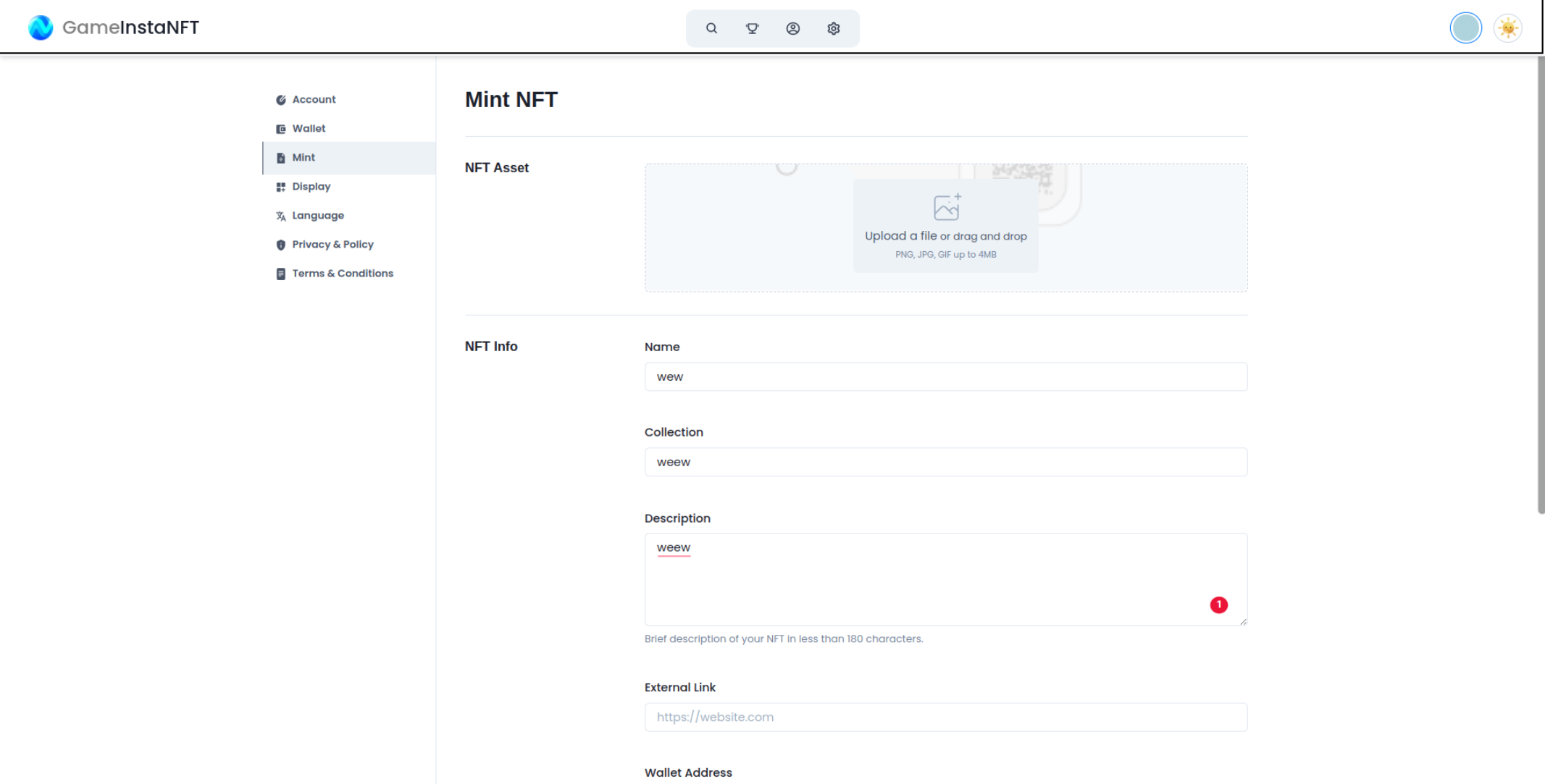Navigate to Account sidebar item
The image size is (1545, 784).
point(314,99)
